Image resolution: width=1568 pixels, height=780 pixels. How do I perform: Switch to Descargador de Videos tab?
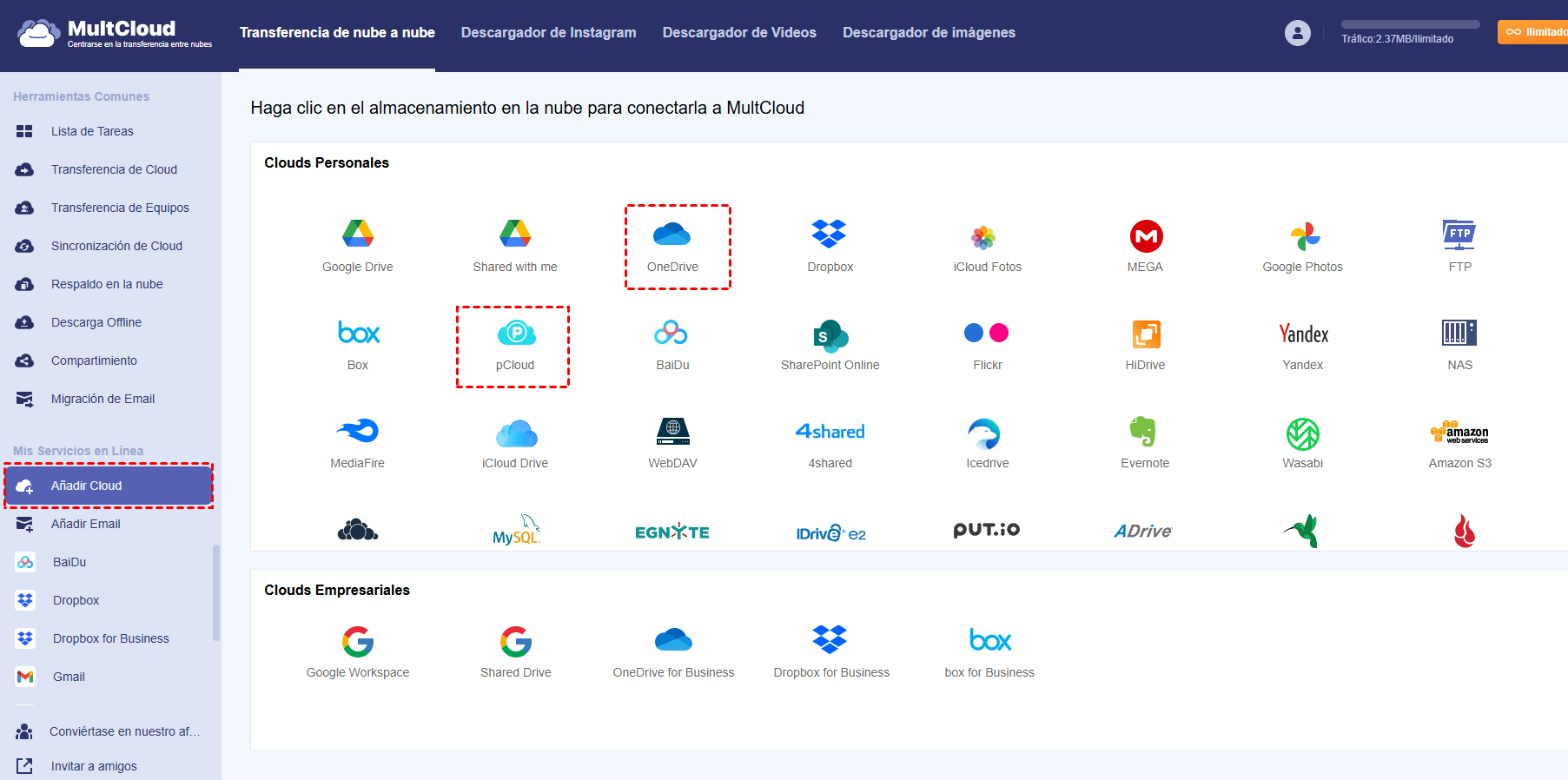[x=739, y=33]
